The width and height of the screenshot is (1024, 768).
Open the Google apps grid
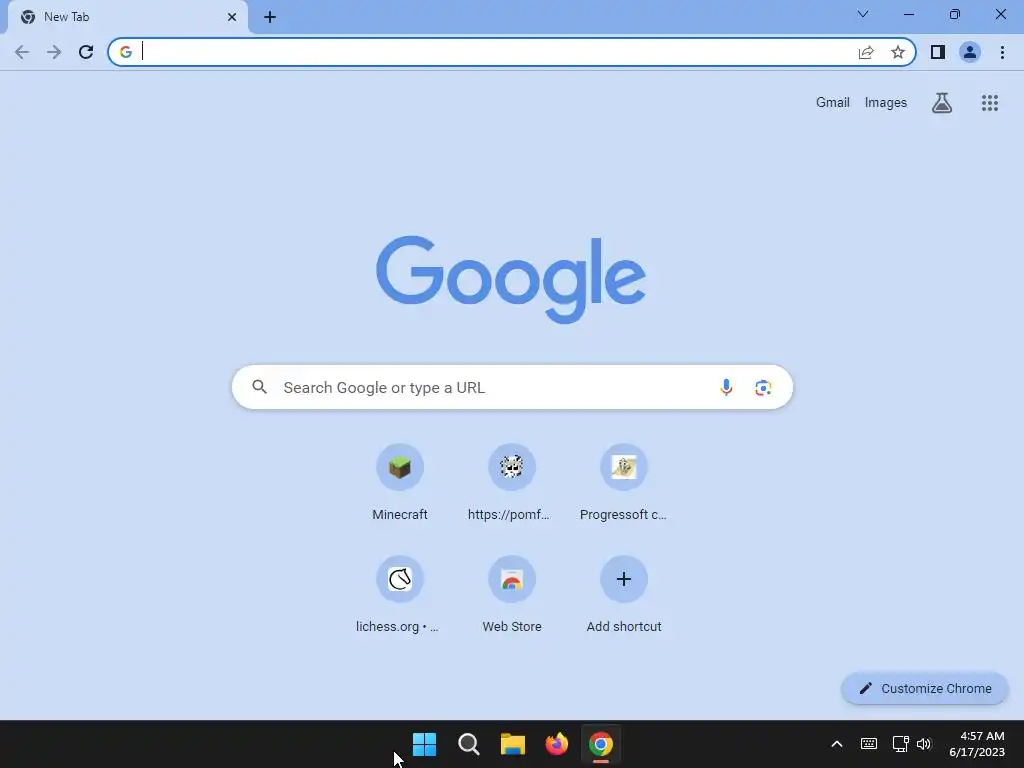coord(989,103)
